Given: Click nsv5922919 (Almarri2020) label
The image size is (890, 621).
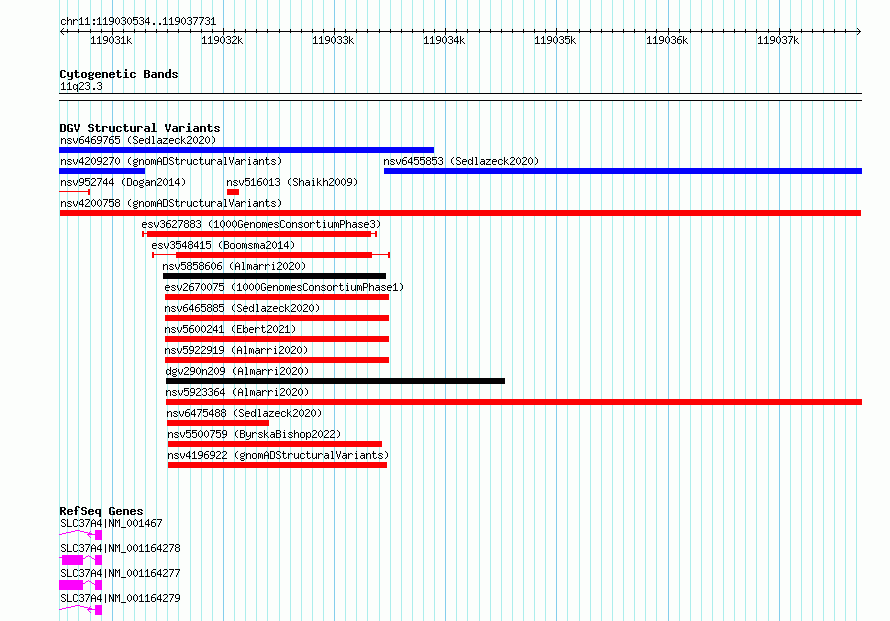Looking at the screenshot, I should [236, 350].
